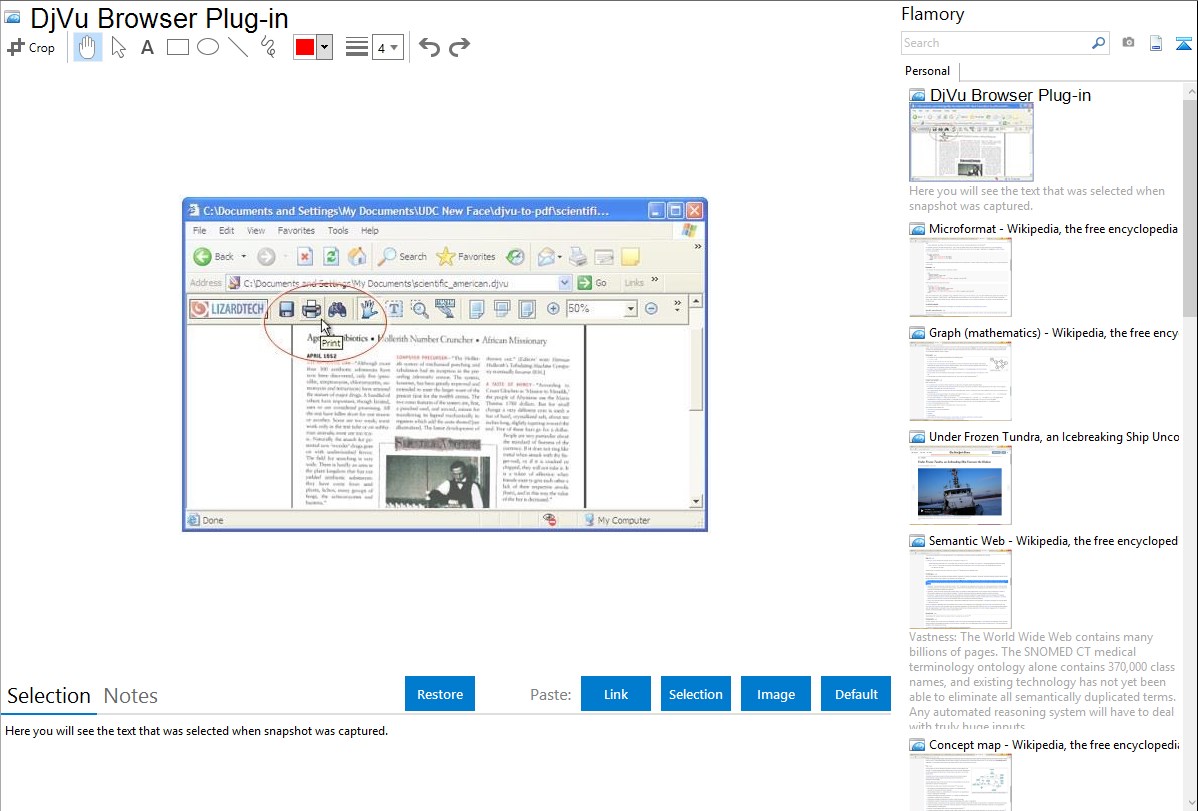Image resolution: width=1198 pixels, height=811 pixels.
Task: Click the blue collapse-to-top arrow icon
Action: 1183,43
